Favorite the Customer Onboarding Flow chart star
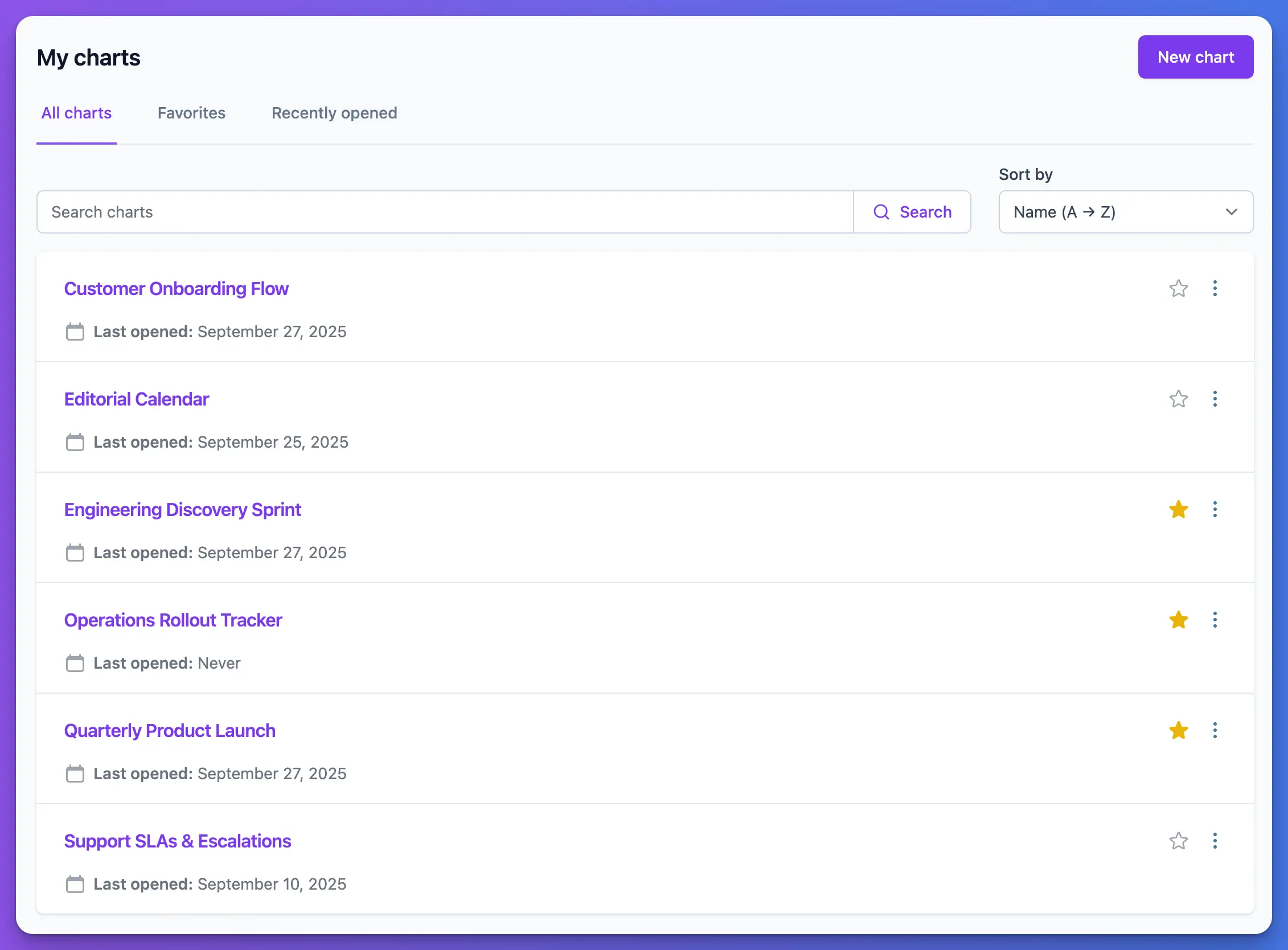The height and width of the screenshot is (950, 1288). 1178,288
